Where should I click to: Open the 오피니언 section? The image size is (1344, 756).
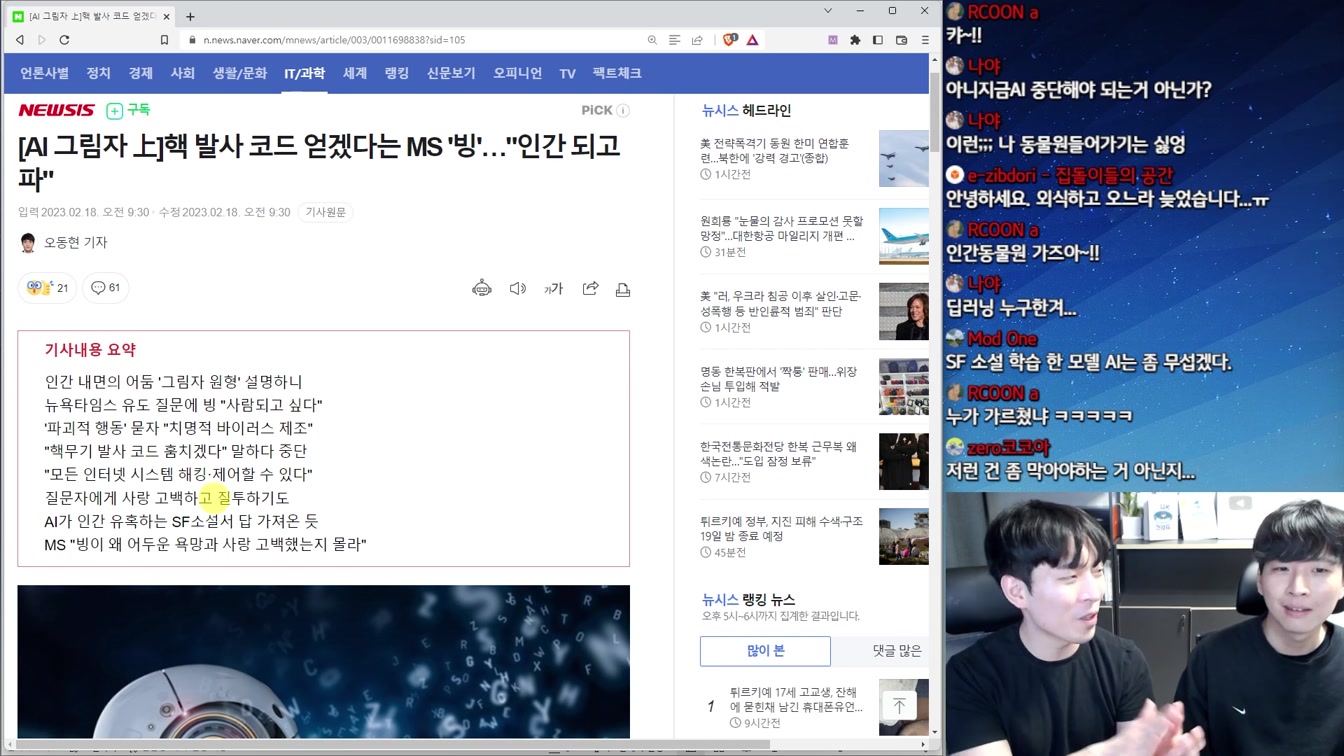[517, 73]
